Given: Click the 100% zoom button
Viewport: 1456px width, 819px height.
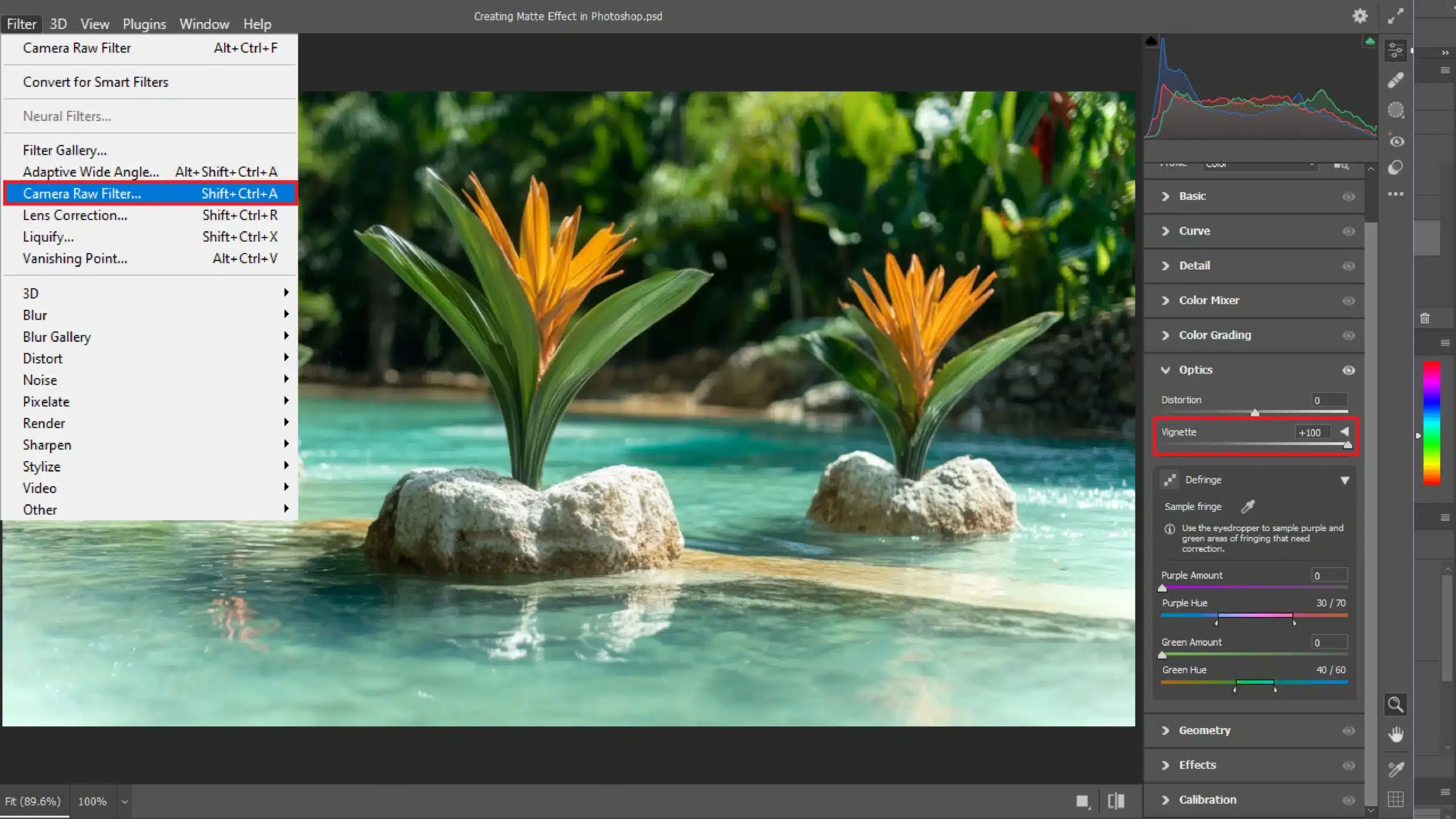Looking at the screenshot, I should tap(92, 801).
